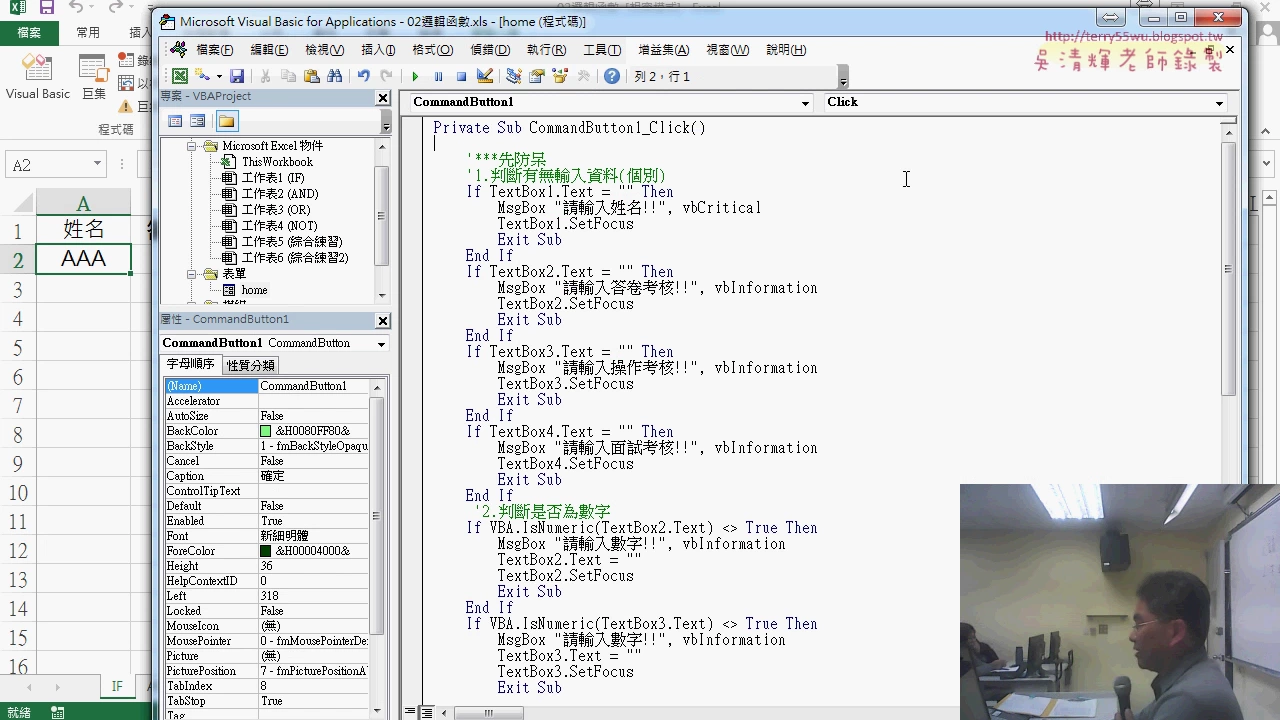Viewport: 1280px width, 720px height.
Task: Collapse the Microsoft Excel 物件 tree node
Action: [x=191, y=146]
